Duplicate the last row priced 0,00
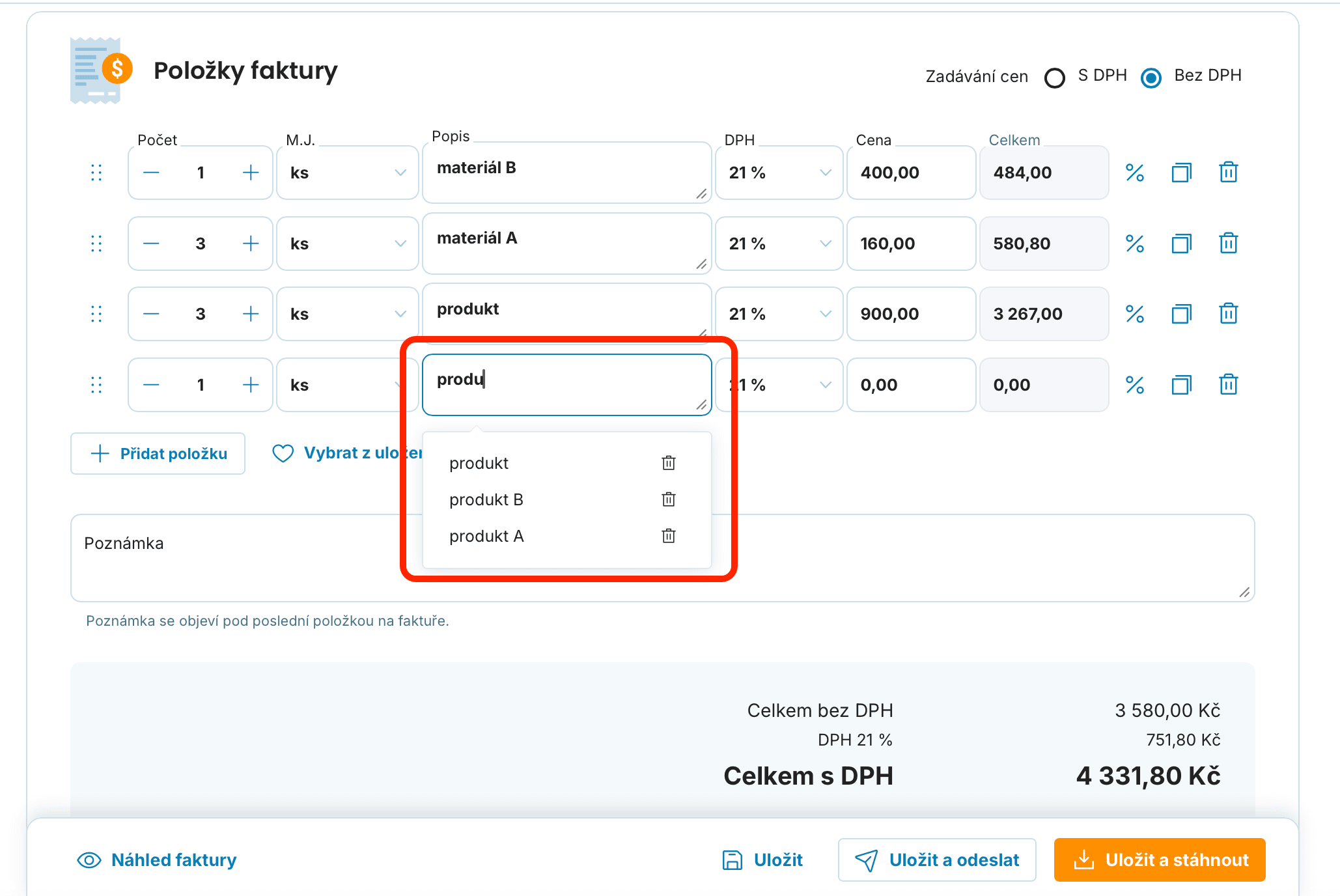The height and width of the screenshot is (896, 1340). point(1182,385)
